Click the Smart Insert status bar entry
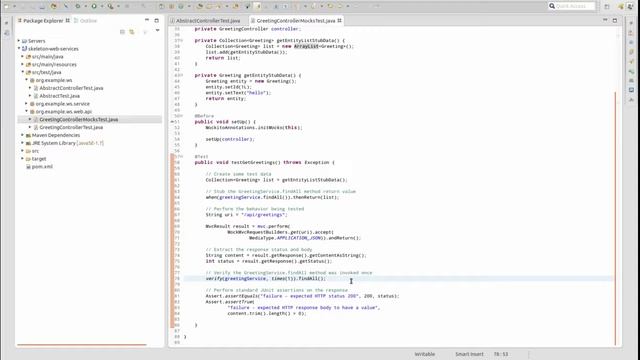The width and height of the screenshot is (640, 360). [469, 354]
